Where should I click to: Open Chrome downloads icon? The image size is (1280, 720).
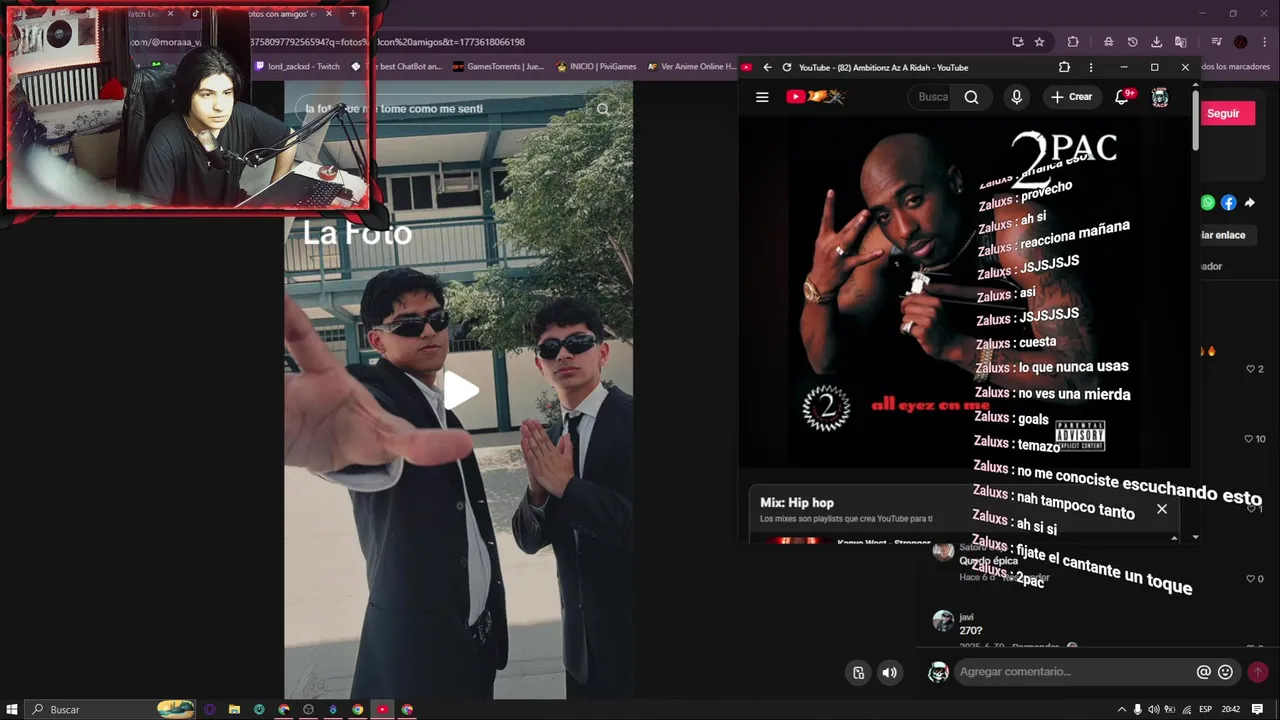coord(1156,42)
